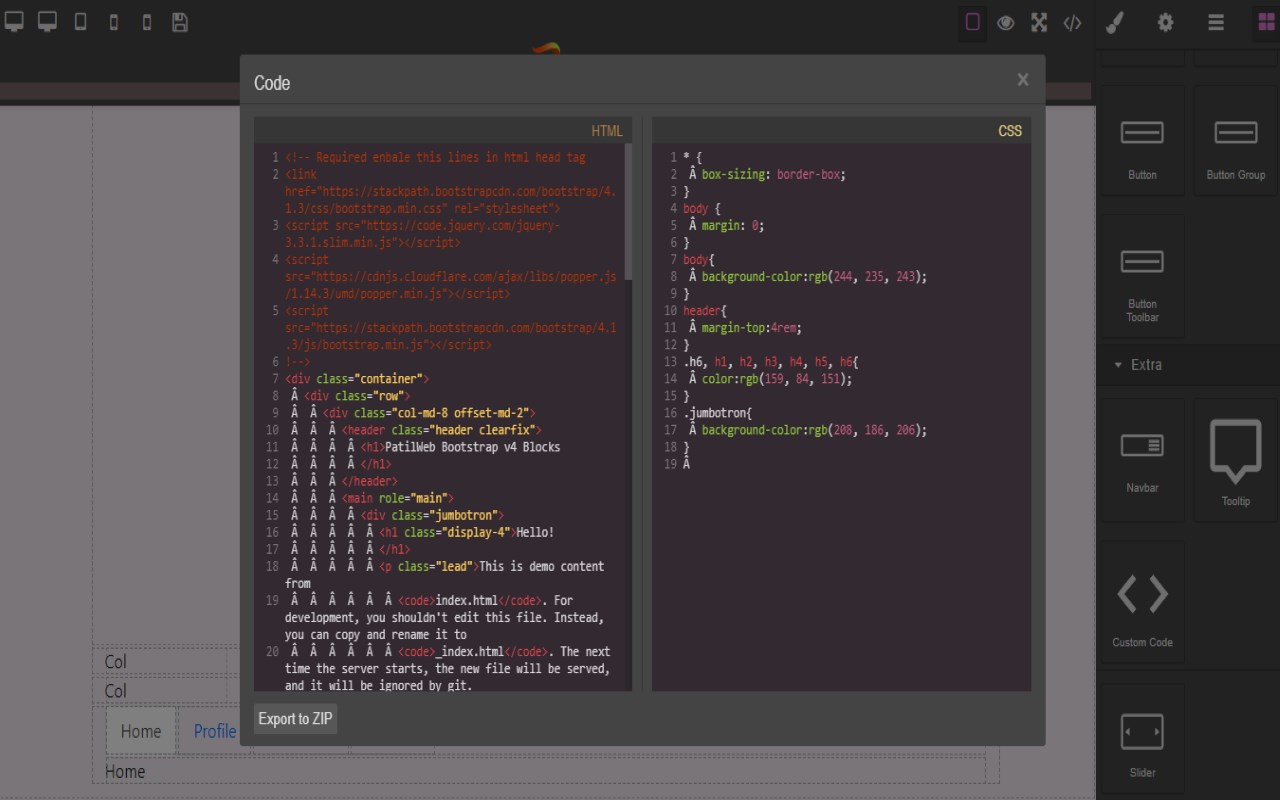Open the settings gear panel
Image resolution: width=1280 pixels, height=800 pixels.
[1165, 22]
